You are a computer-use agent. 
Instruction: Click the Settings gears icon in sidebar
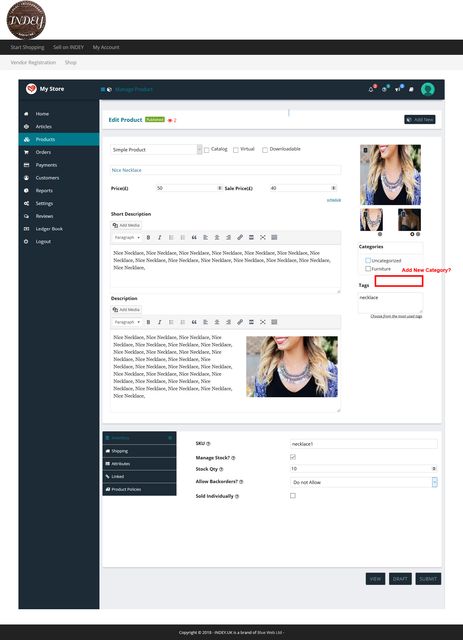[27, 203]
